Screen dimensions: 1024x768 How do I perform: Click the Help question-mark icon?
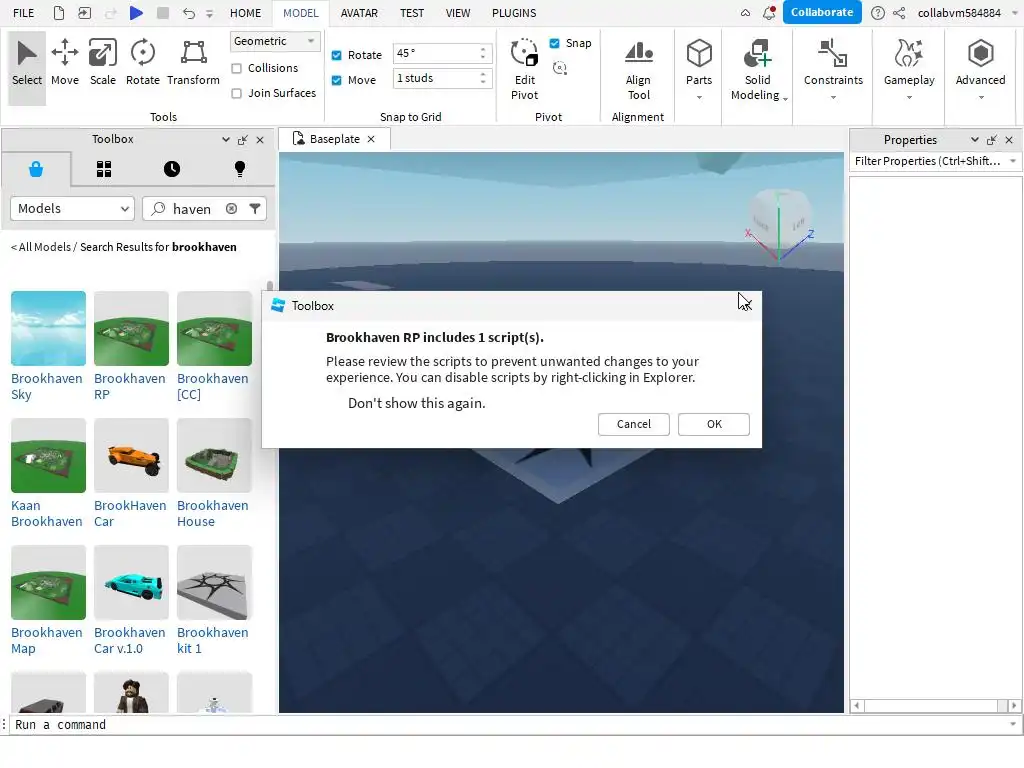(878, 12)
